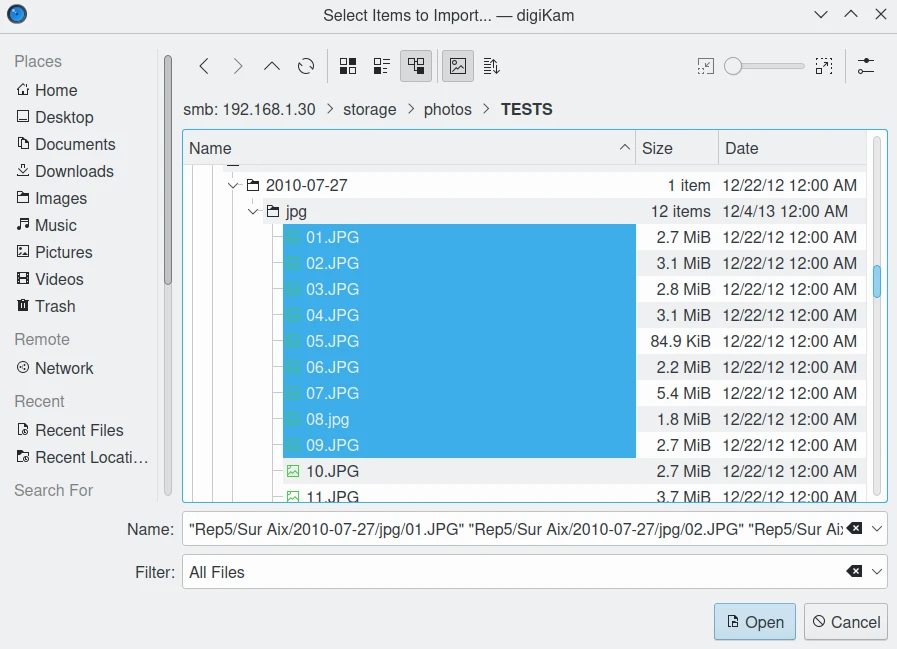This screenshot has height=649, width=897.
Task: Reload the current folder listing
Action: (306, 66)
